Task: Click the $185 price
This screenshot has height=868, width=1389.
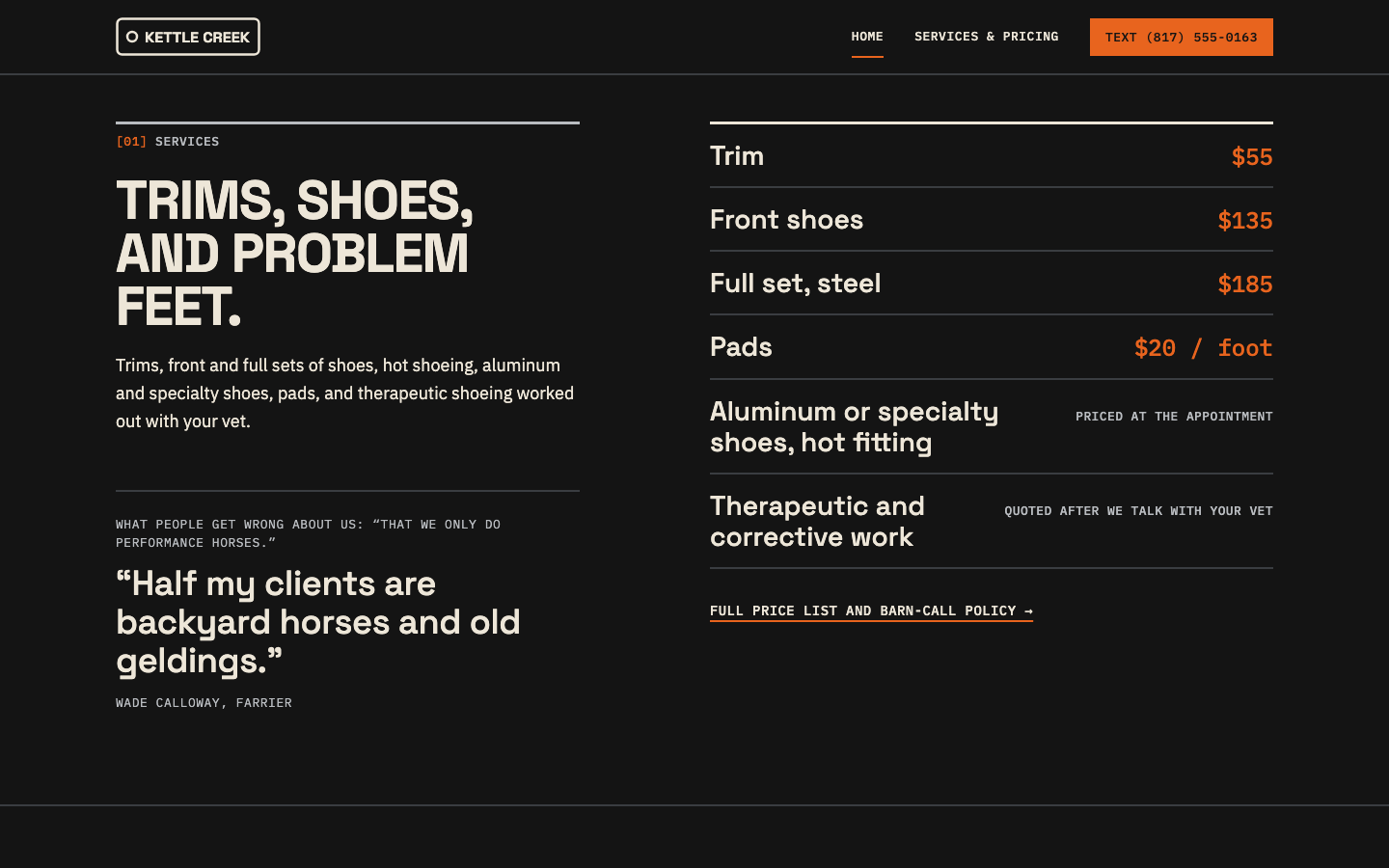Action: [x=1245, y=284]
